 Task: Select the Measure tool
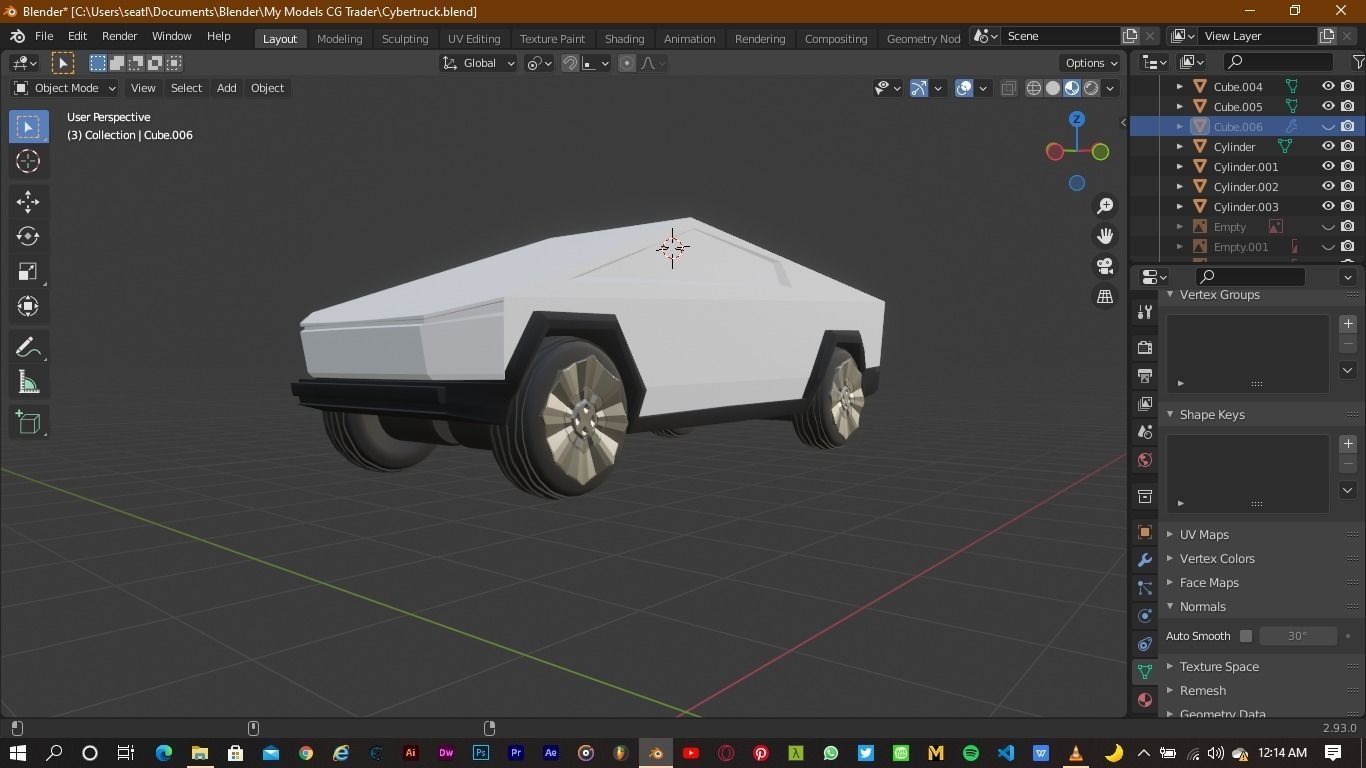28,383
